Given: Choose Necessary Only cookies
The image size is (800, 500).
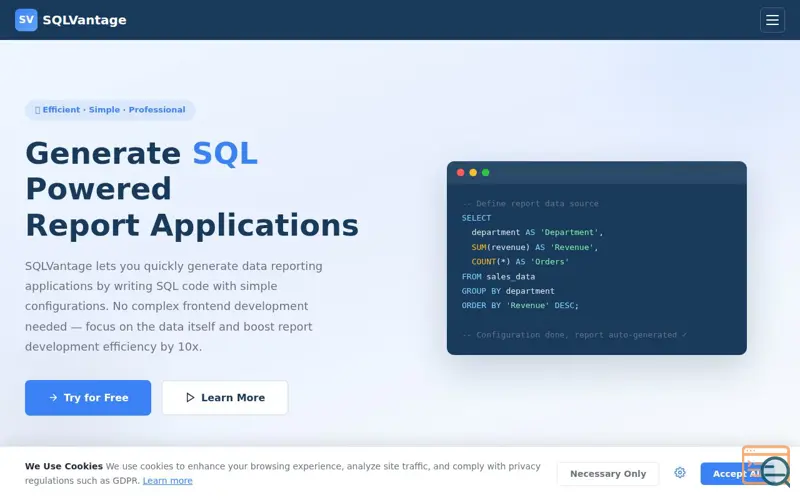Looking at the screenshot, I should (608, 473).
